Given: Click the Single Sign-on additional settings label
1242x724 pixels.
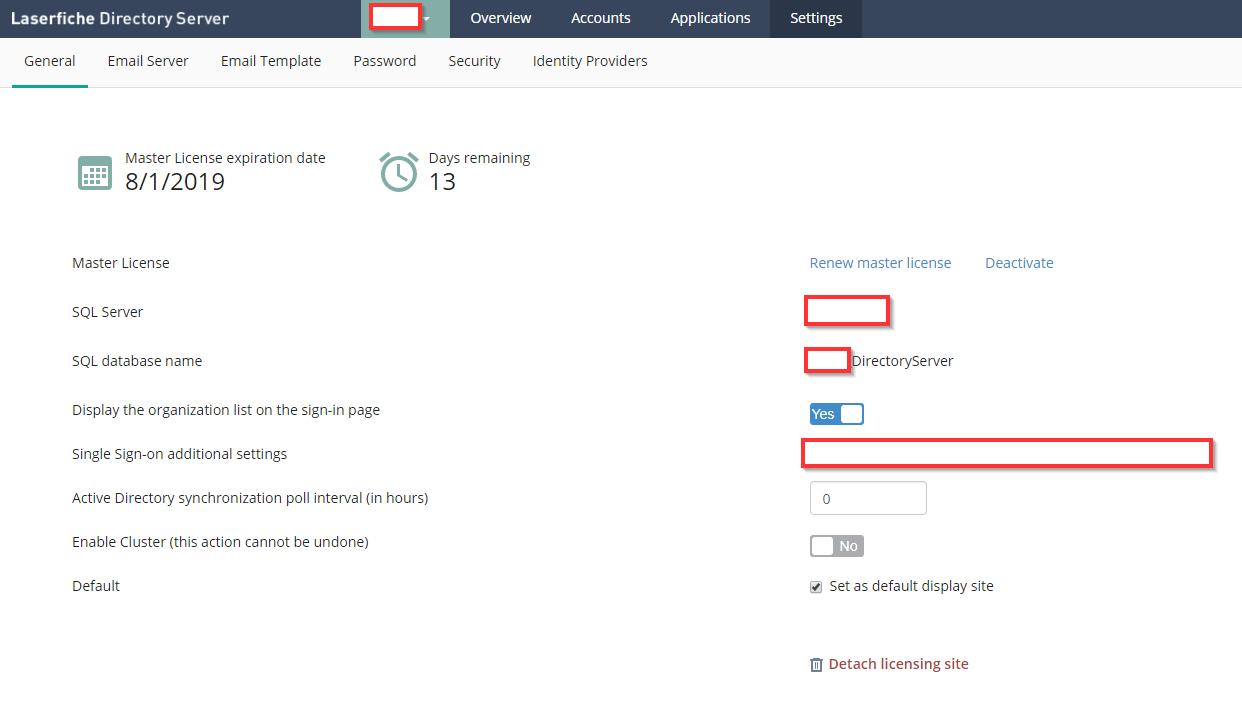Looking at the screenshot, I should (x=180, y=454).
